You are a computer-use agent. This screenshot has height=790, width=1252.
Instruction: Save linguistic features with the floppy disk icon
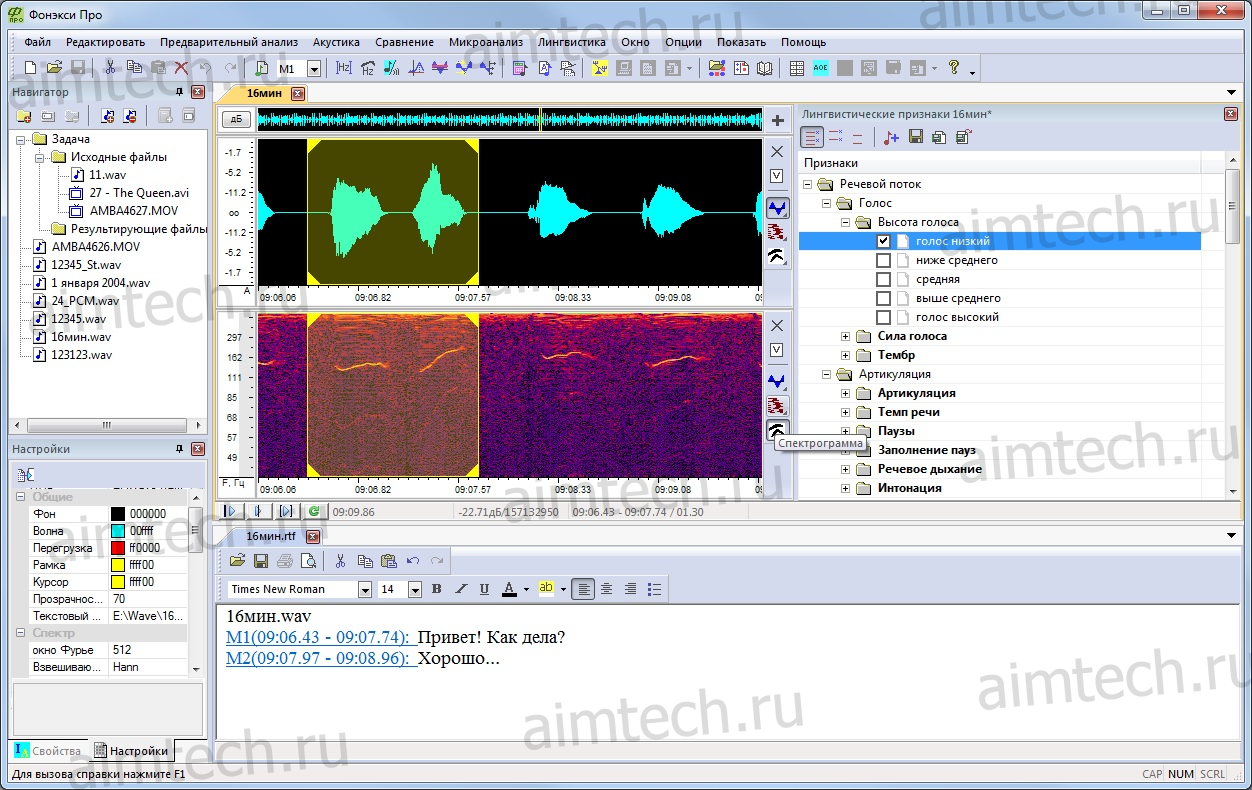[915, 137]
